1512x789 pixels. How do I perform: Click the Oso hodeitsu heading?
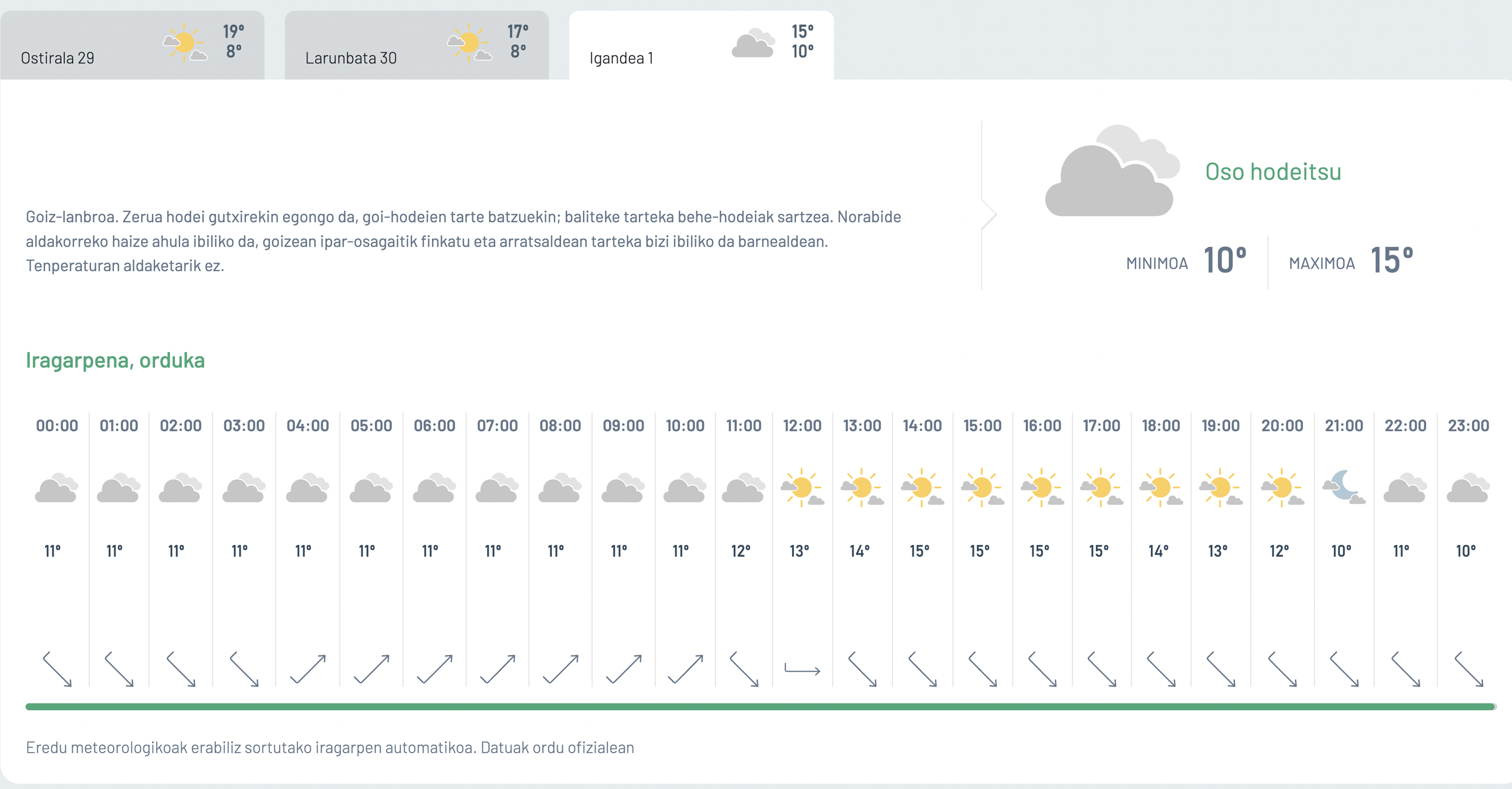click(1273, 172)
